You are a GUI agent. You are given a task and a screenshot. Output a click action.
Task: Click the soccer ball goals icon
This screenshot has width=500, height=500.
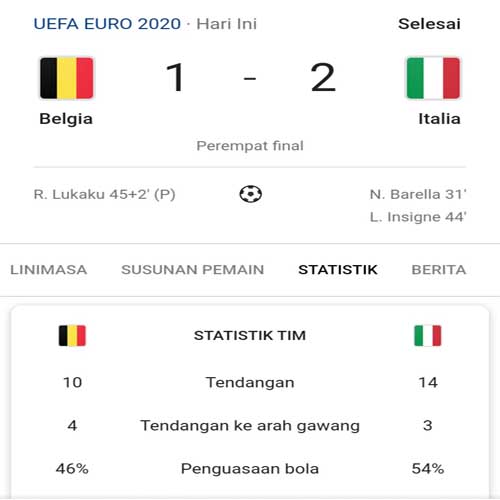pyautogui.click(x=250, y=194)
